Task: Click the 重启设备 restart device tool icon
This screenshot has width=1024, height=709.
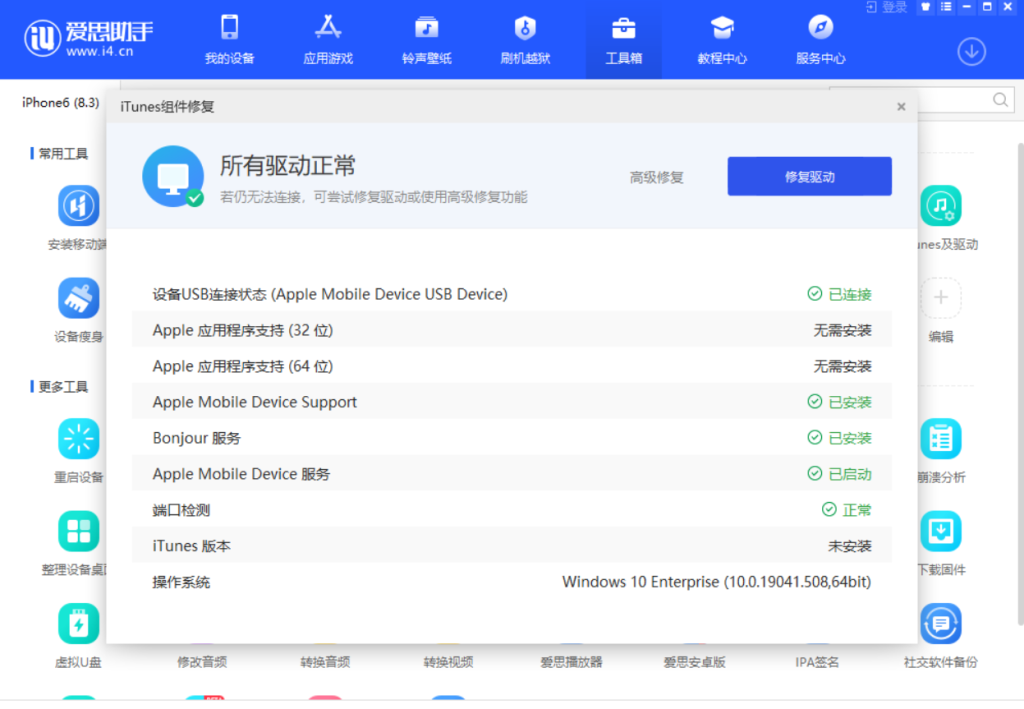Action: pos(78,438)
